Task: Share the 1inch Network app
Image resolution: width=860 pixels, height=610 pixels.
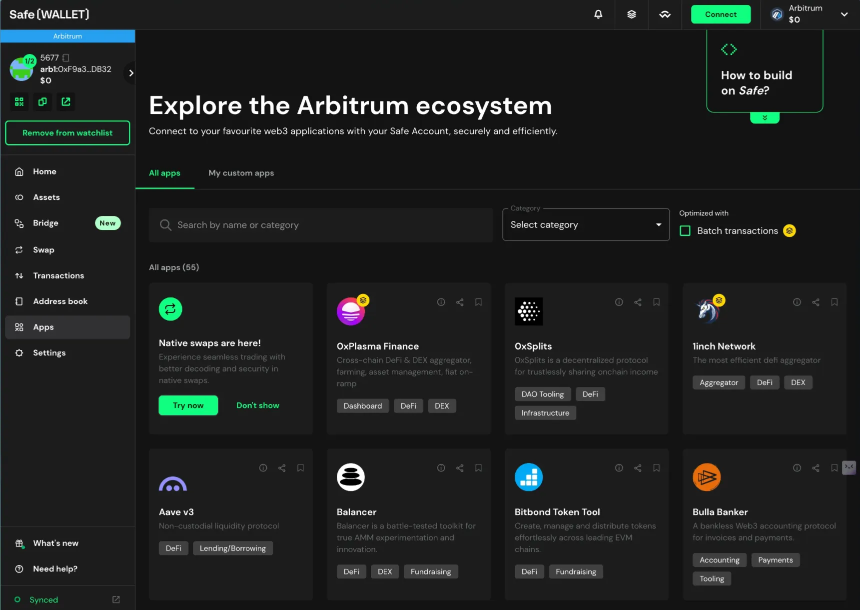Action: coord(816,302)
